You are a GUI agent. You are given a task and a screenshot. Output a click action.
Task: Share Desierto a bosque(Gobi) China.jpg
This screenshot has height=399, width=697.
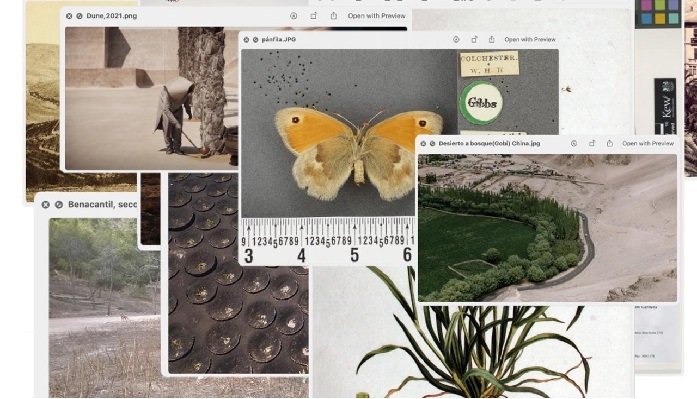pos(609,143)
